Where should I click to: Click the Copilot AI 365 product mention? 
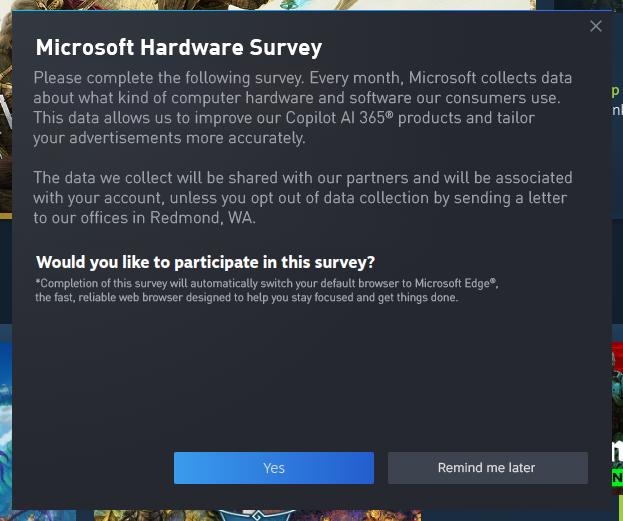(x=339, y=118)
